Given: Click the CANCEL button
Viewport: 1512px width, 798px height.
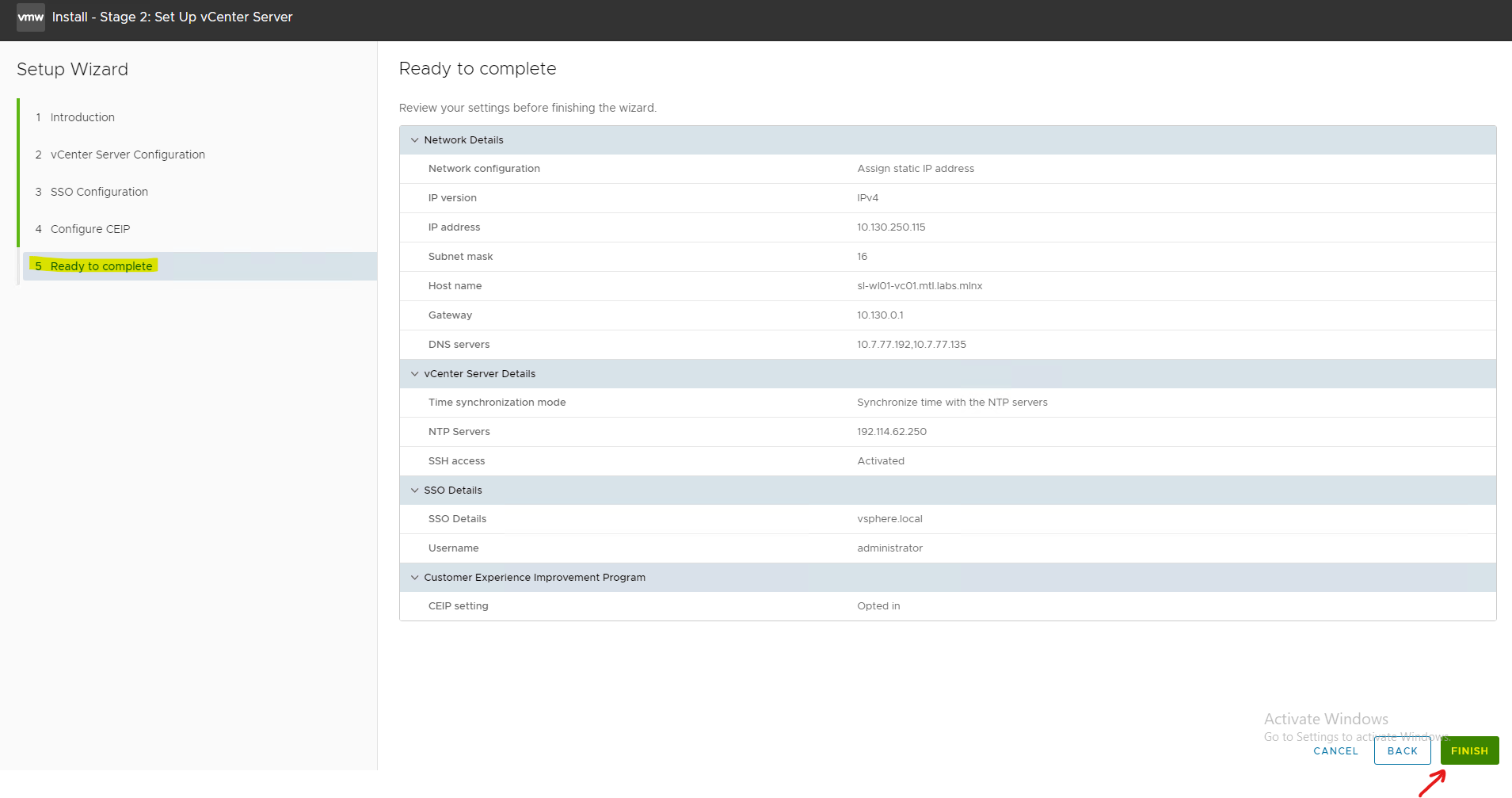Looking at the screenshot, I should point(1335,751).
